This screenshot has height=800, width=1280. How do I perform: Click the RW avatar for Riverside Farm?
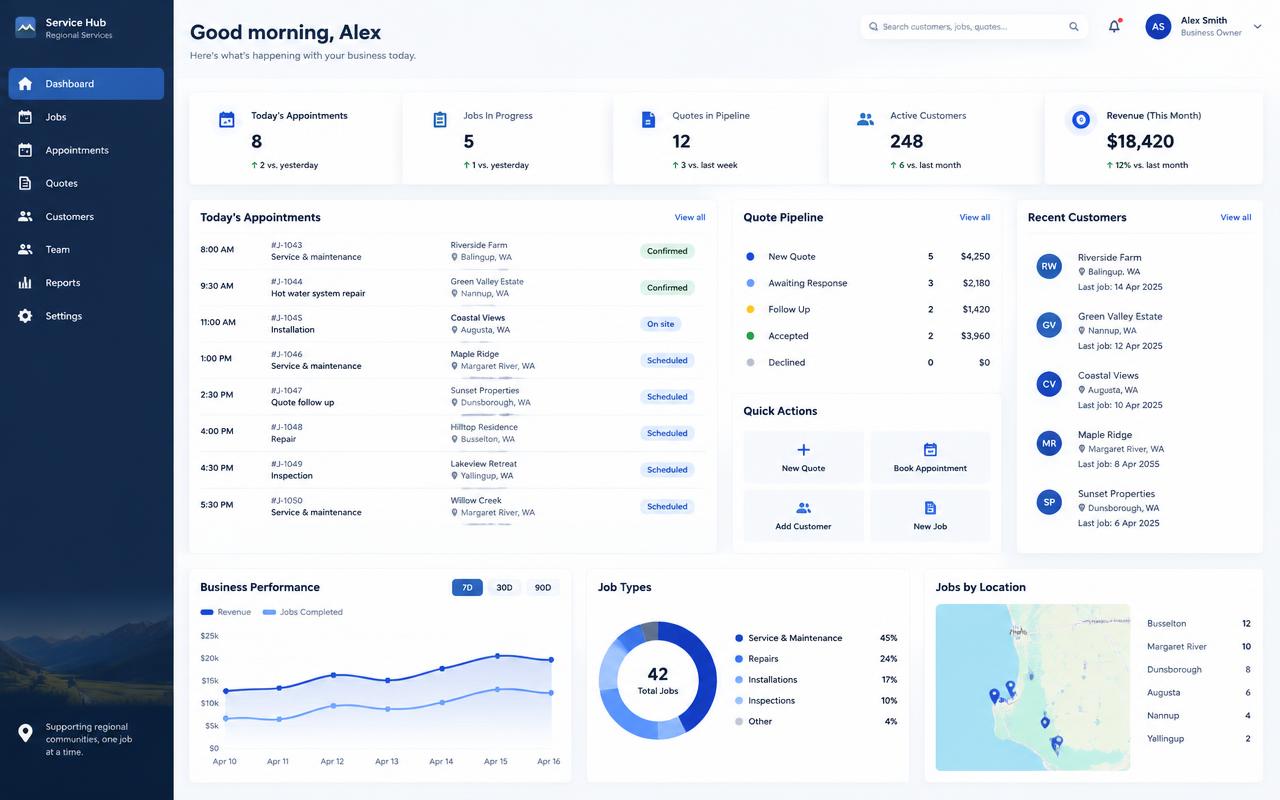pyautogui.click(x=1049, y=266)
